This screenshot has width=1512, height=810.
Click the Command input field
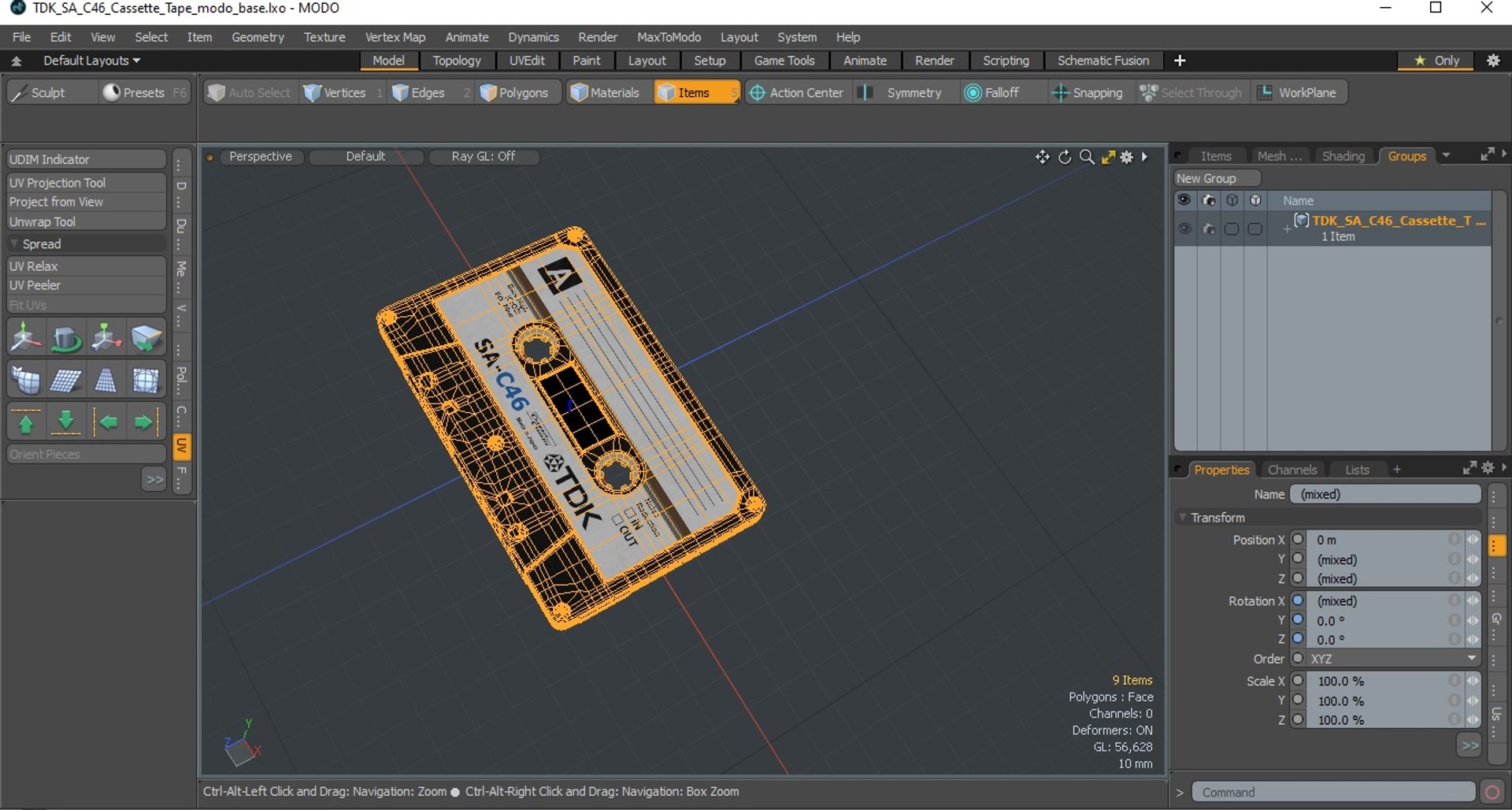click(x=1333, y=792)
